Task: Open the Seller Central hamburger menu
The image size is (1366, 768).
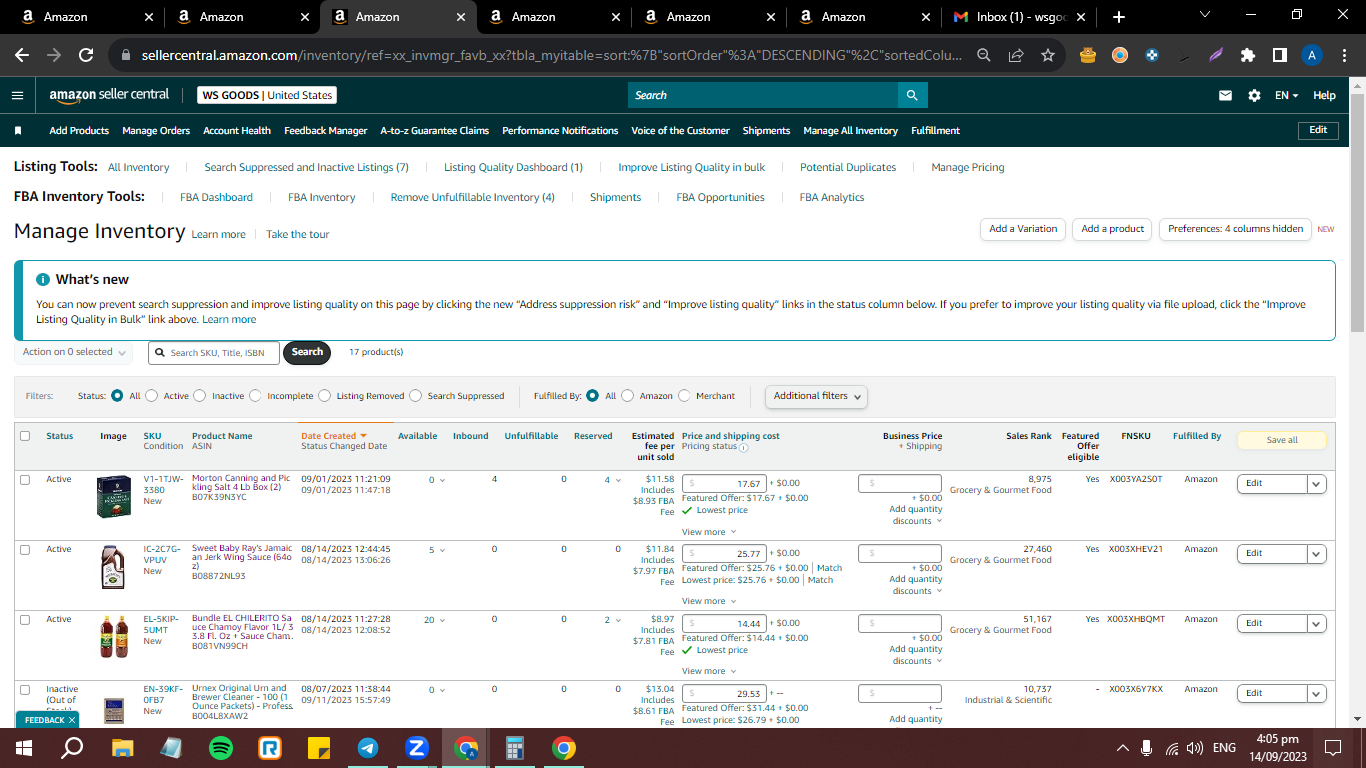Action: coord(17,95)
